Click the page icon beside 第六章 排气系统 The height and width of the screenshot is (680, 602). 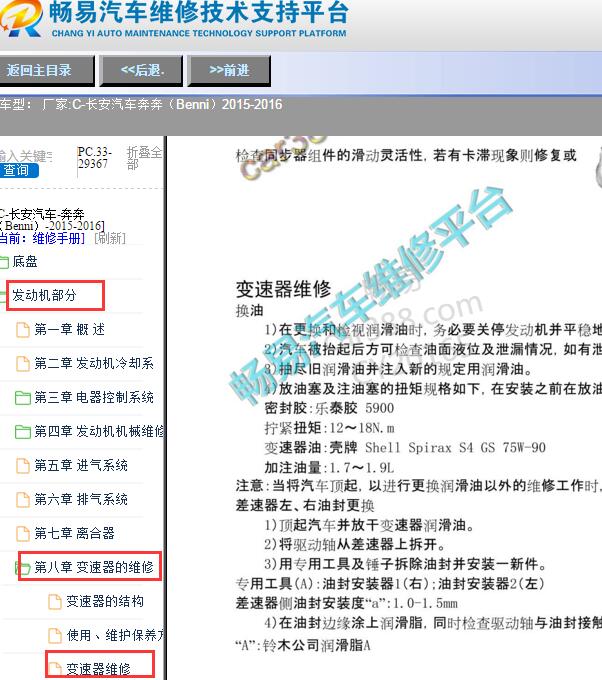23,499
